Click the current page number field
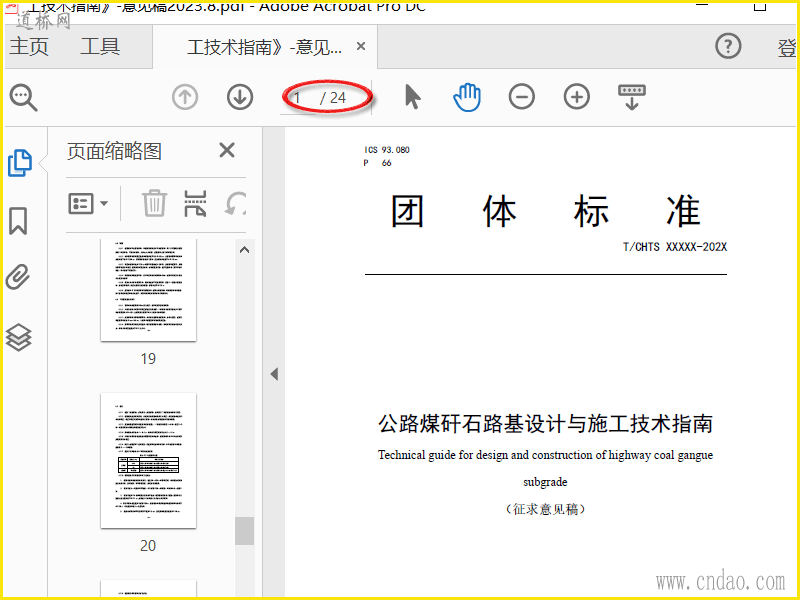Viewport: 800px width, 600px height. click(x=299, y=97)
